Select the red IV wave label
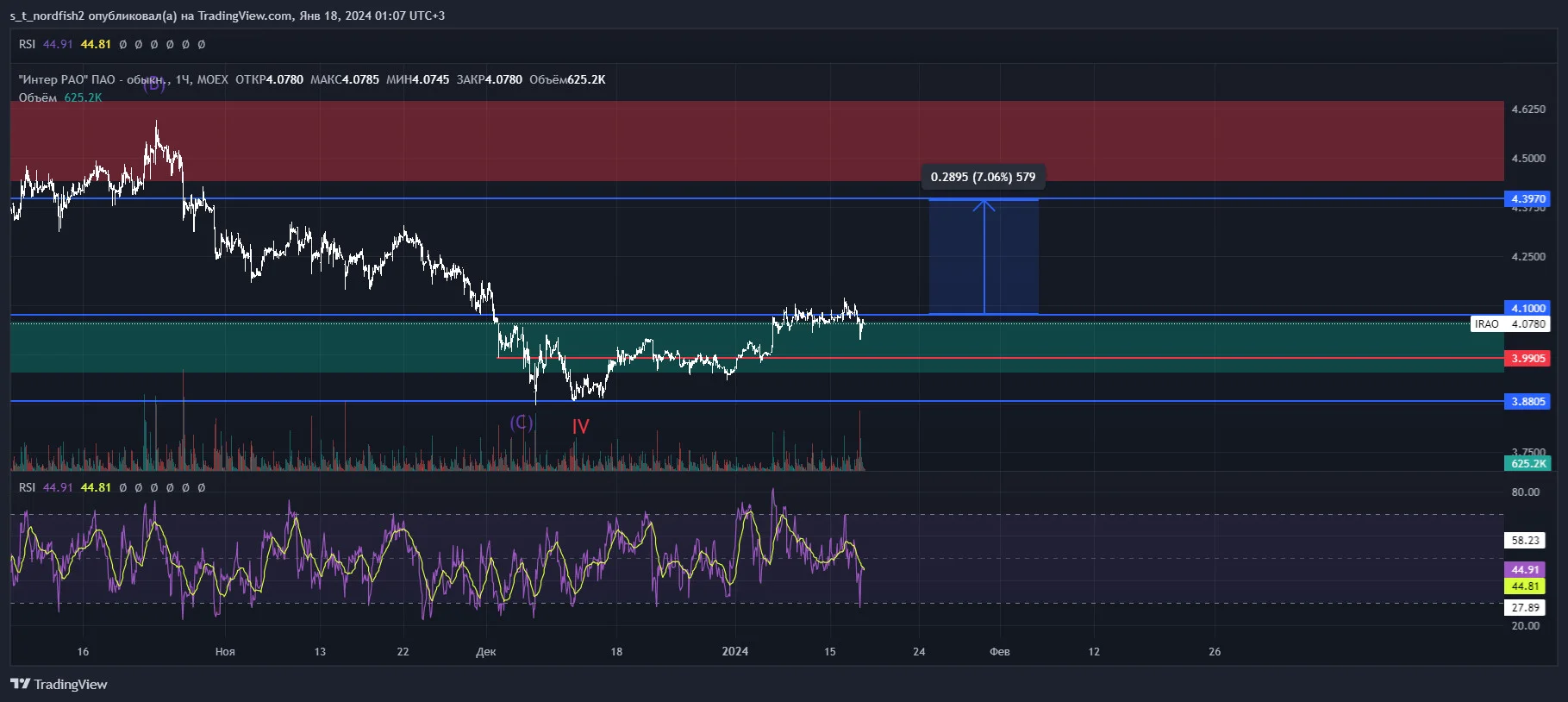 tap(580, 426)
